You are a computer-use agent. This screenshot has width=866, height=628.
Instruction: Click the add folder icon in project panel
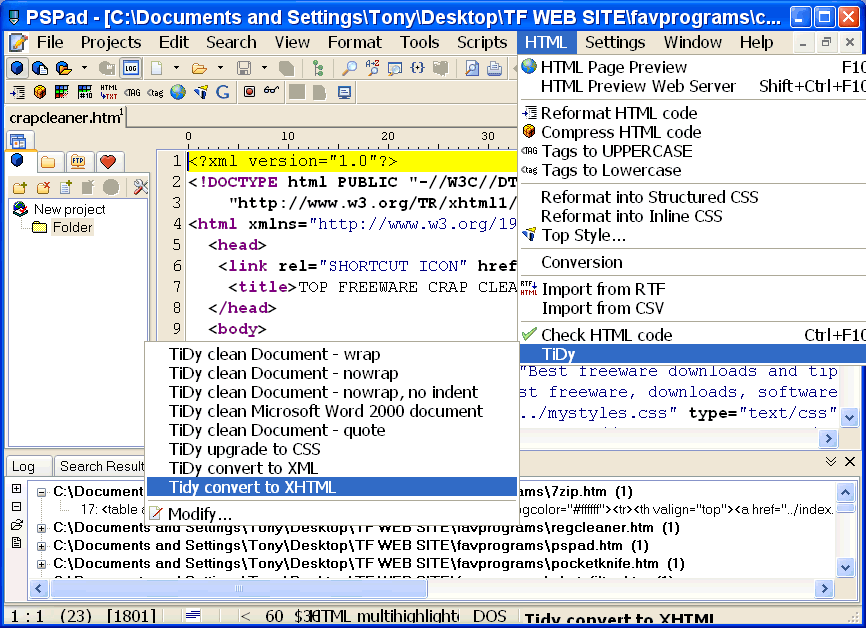20,188
